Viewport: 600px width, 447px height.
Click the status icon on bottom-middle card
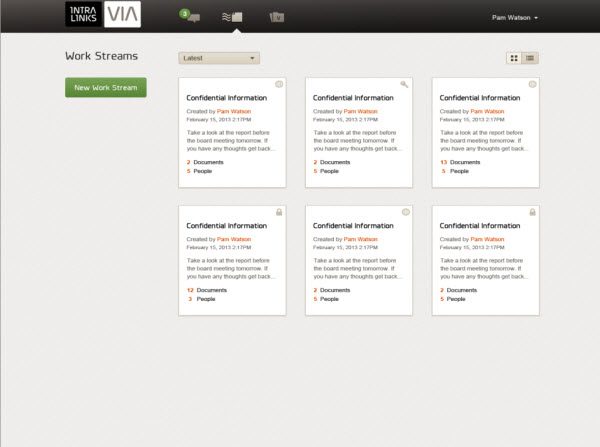(405, 212)
